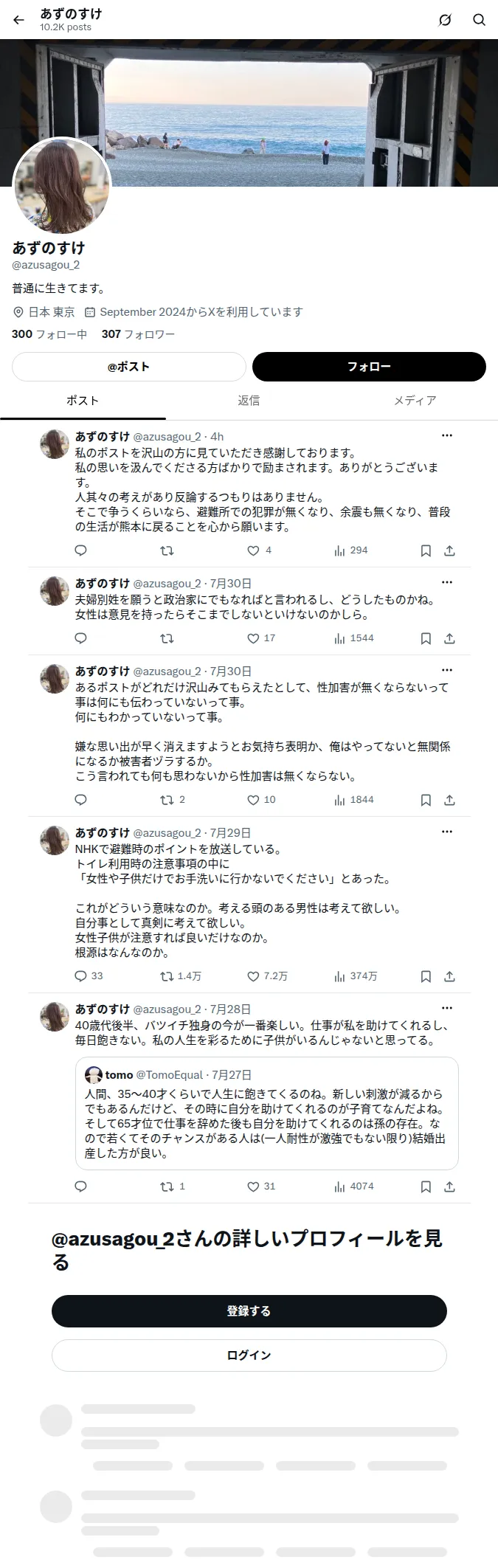
Task: Open the profile avatar photo
Action: (62, 186)
